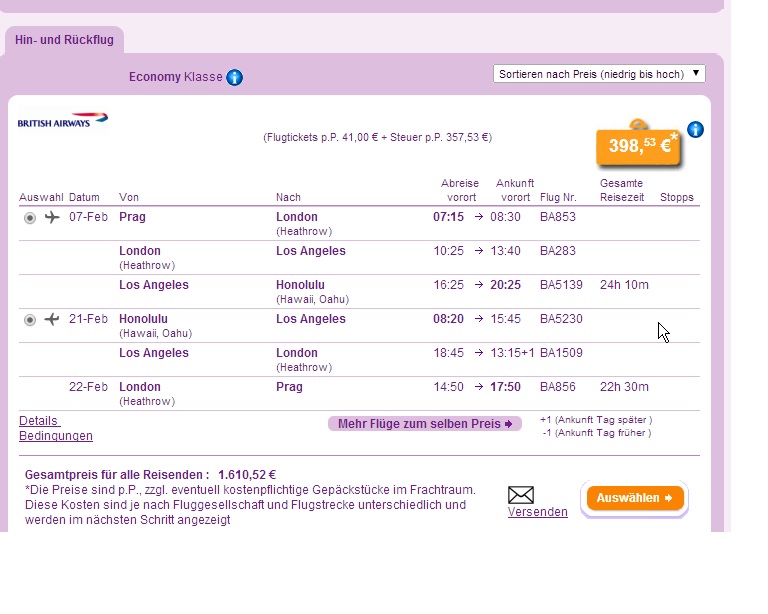The height and width of the screenshot is (614, 768).
Task: Click flight number BA856
Action: (555, 387)
